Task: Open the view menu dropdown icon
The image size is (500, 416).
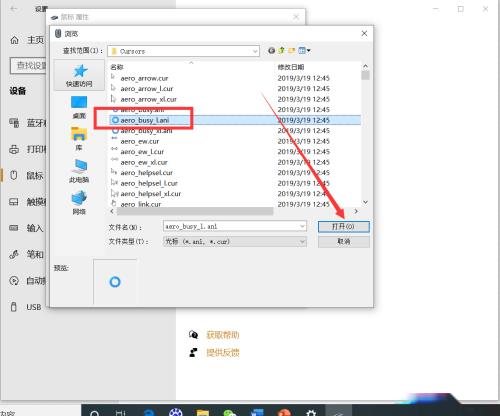Action: [x=304, y=51]
